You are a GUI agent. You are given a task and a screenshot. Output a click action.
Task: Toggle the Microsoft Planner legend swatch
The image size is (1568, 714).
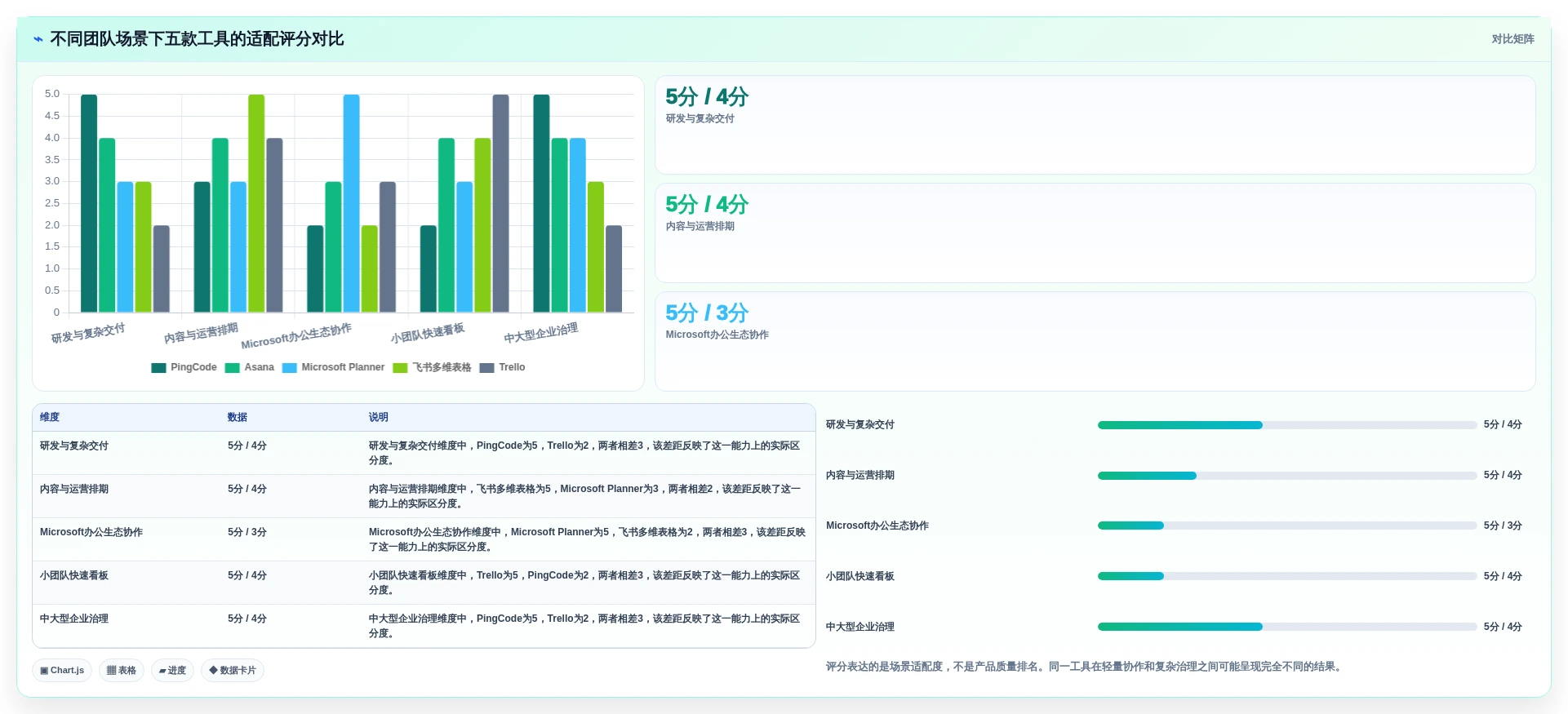[x=289, y=368]
